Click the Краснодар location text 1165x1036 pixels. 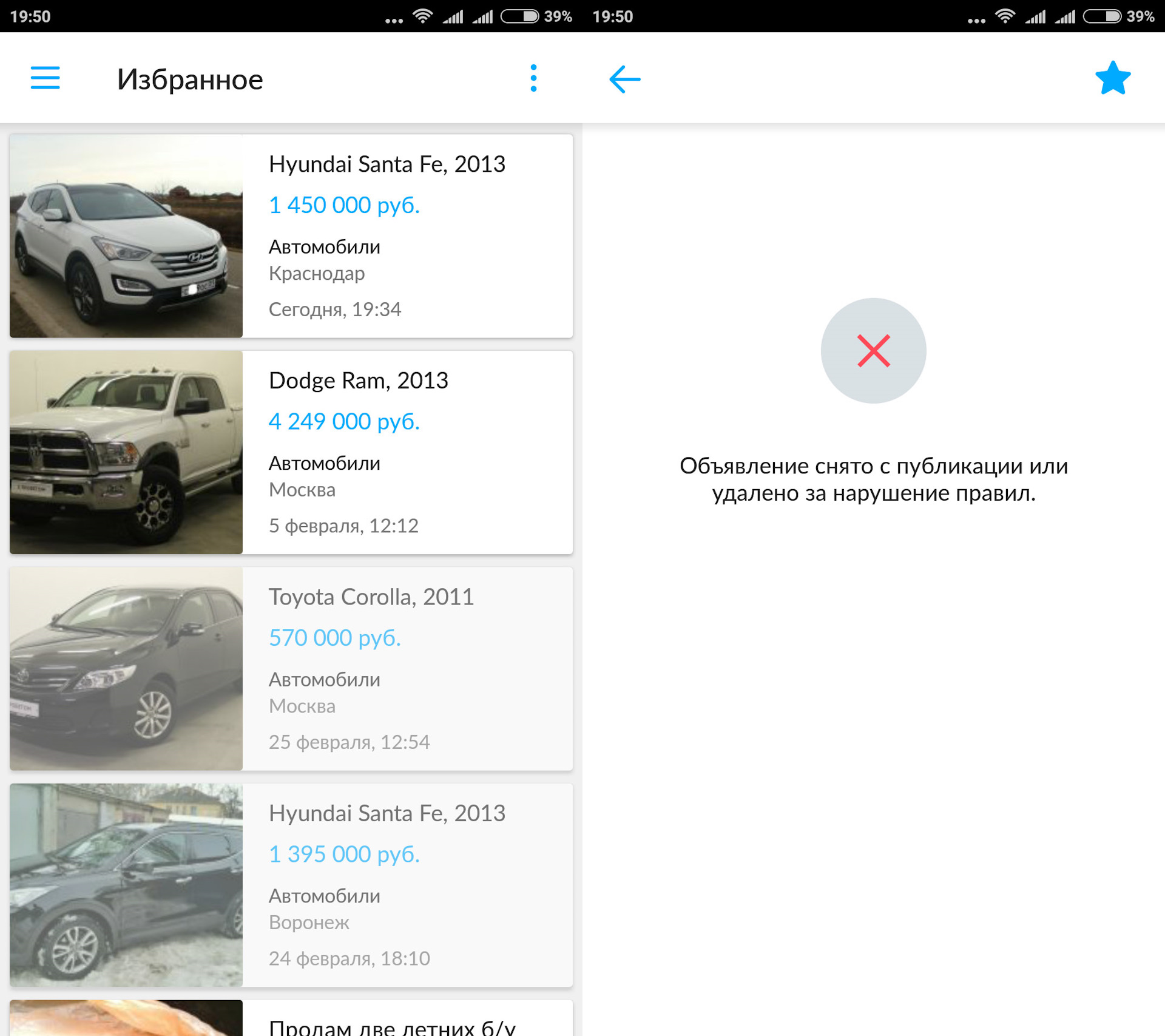click(x=317, y=274)
